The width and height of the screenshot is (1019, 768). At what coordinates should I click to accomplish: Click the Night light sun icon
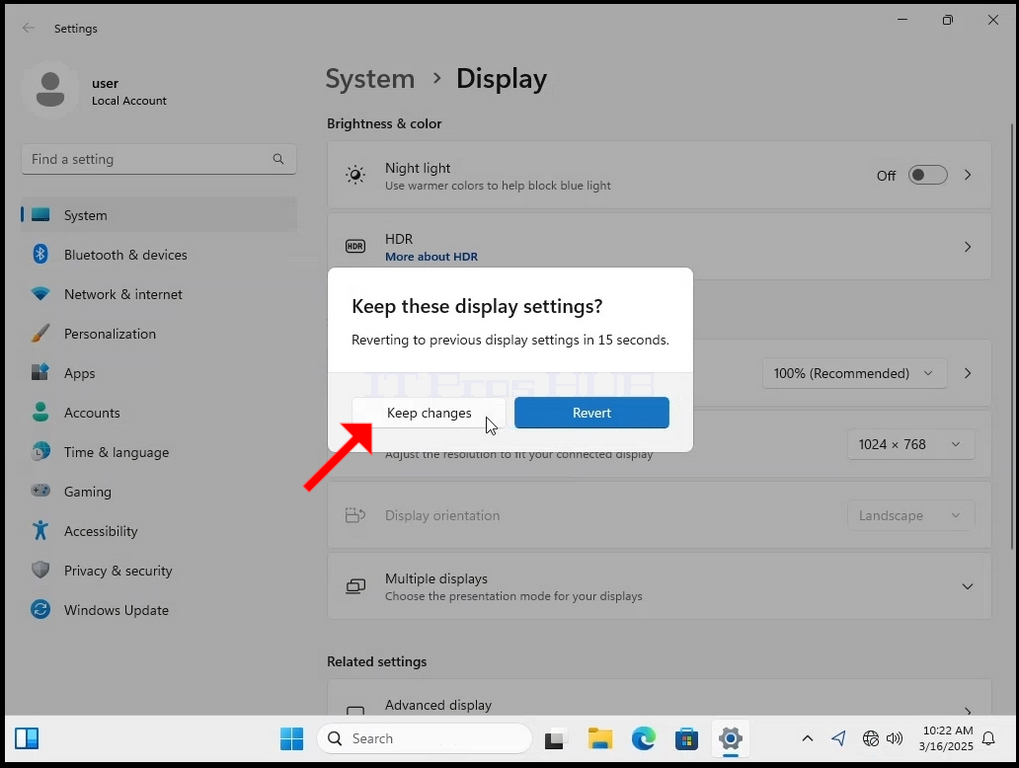355,175
